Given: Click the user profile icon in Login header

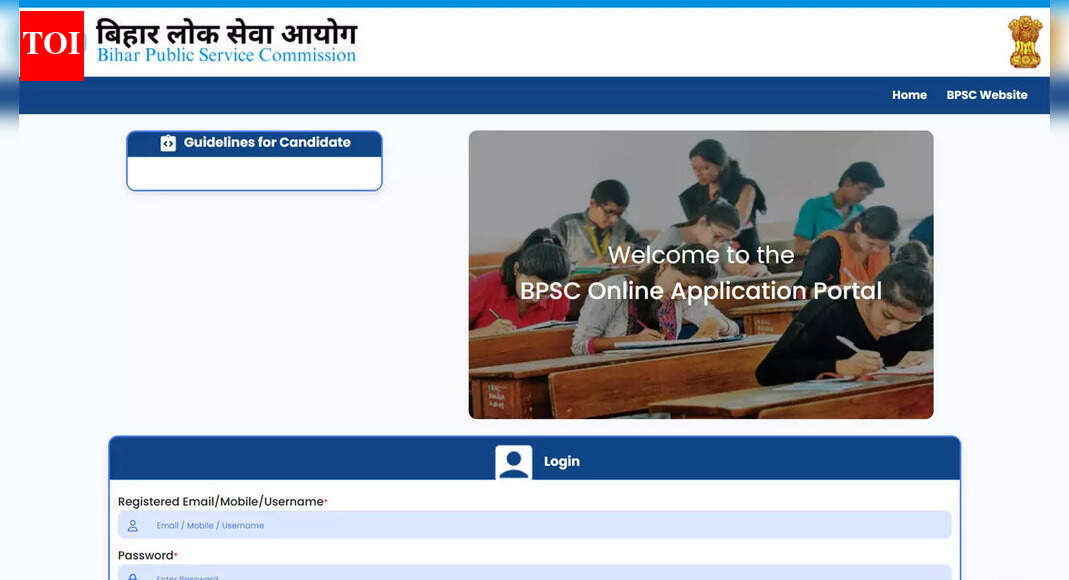Looking at the screenshot, I should pyautogui.click(x=515, y=461).
